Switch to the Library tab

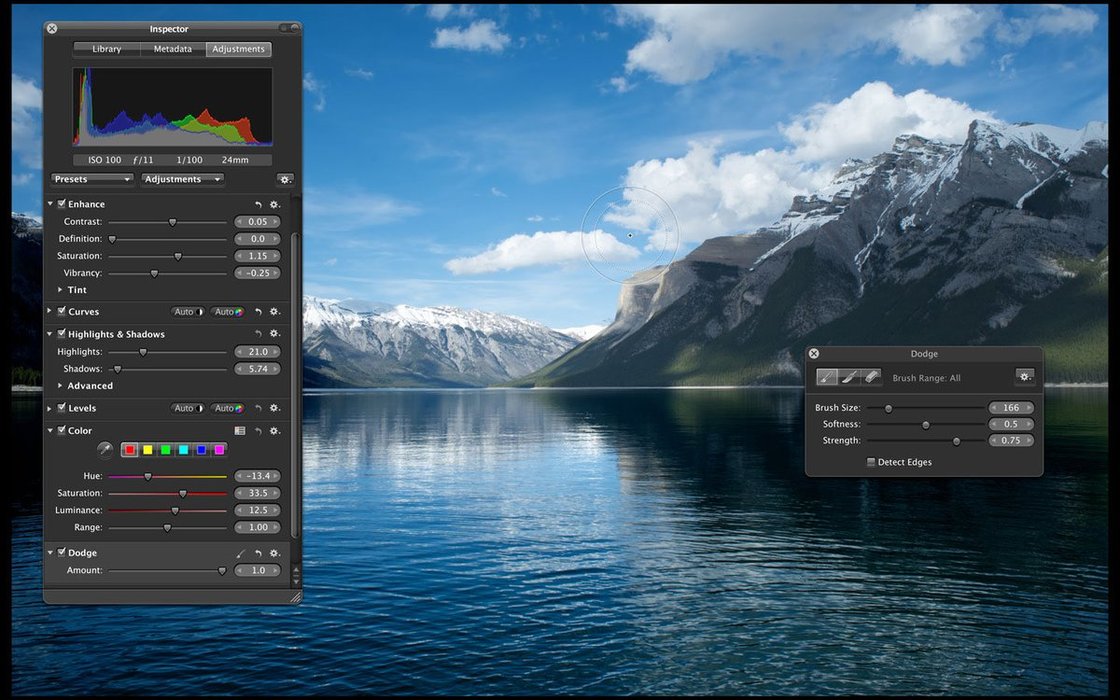[x=107, y=49]
